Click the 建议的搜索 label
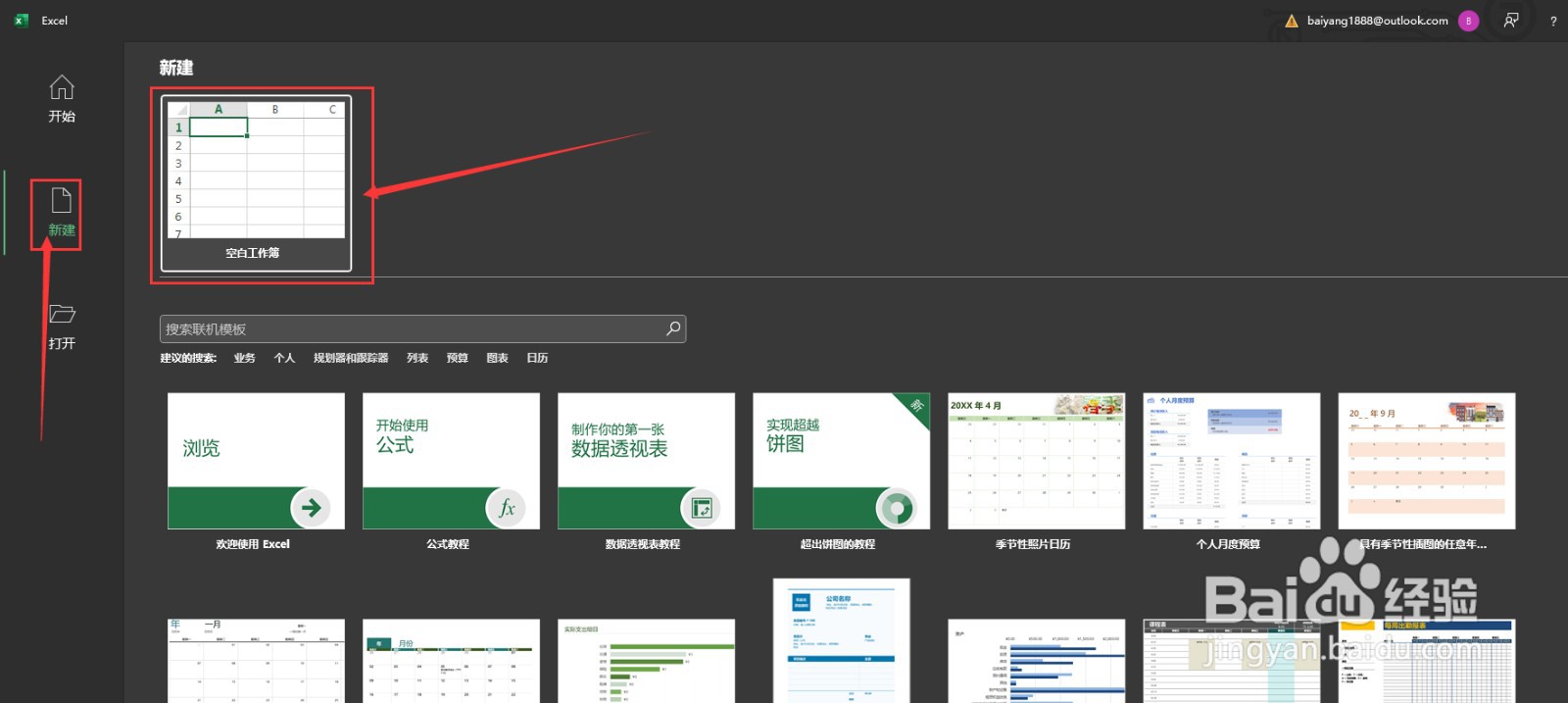Viewport: 1568px width, 703px height. pos(188,358)
